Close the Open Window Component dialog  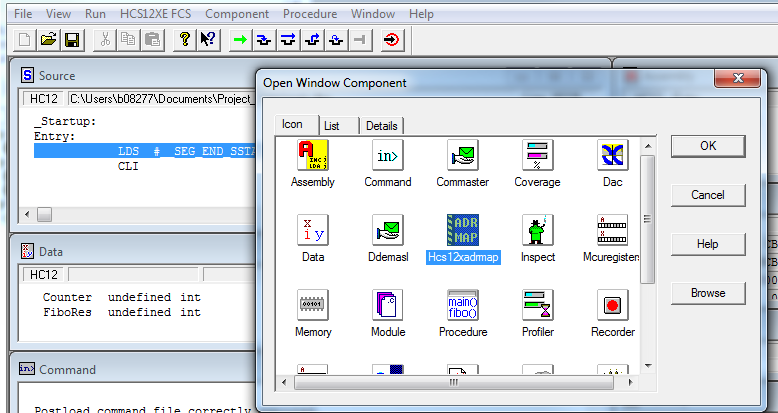pos(737,78)
